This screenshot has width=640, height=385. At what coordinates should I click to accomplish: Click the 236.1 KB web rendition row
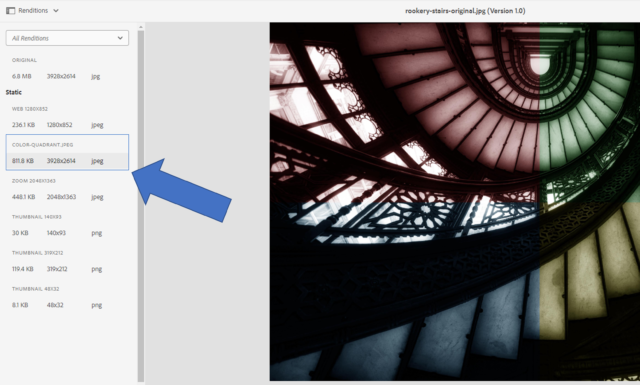[67, 125]
